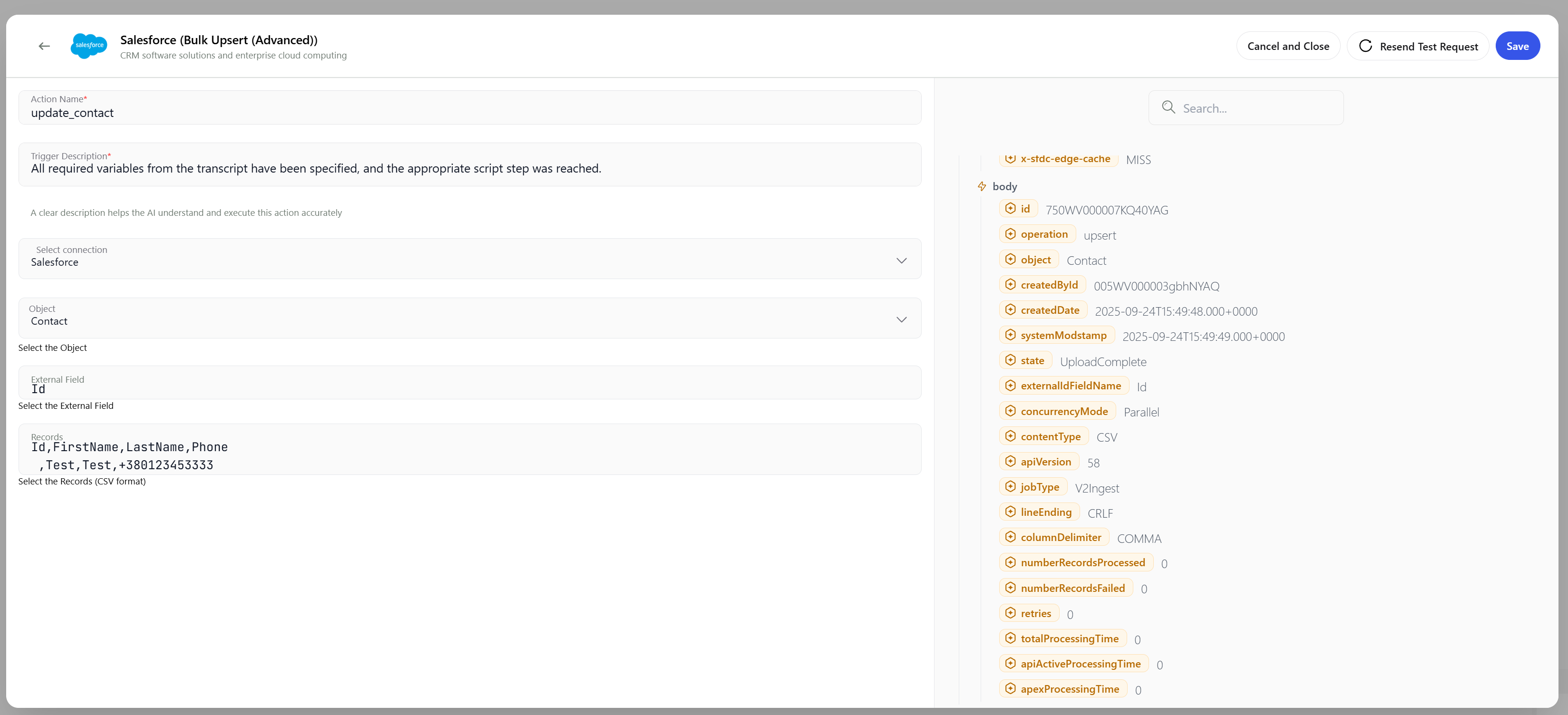Insert the lineEnding plus icon
The image size is (1568, 715).
tap(1011, 512)
